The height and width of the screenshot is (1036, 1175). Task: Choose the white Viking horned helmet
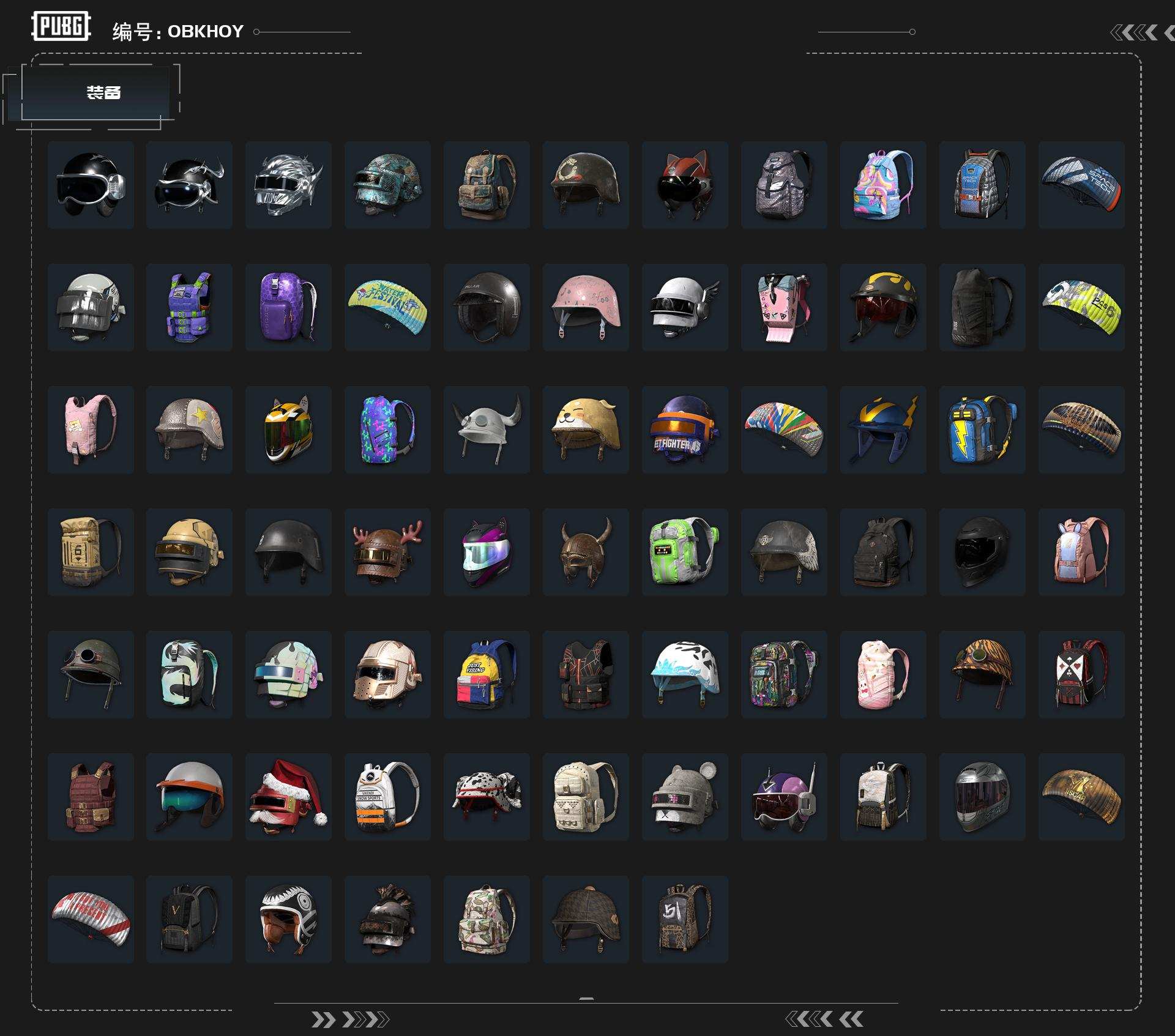click(x=487, y=430)
